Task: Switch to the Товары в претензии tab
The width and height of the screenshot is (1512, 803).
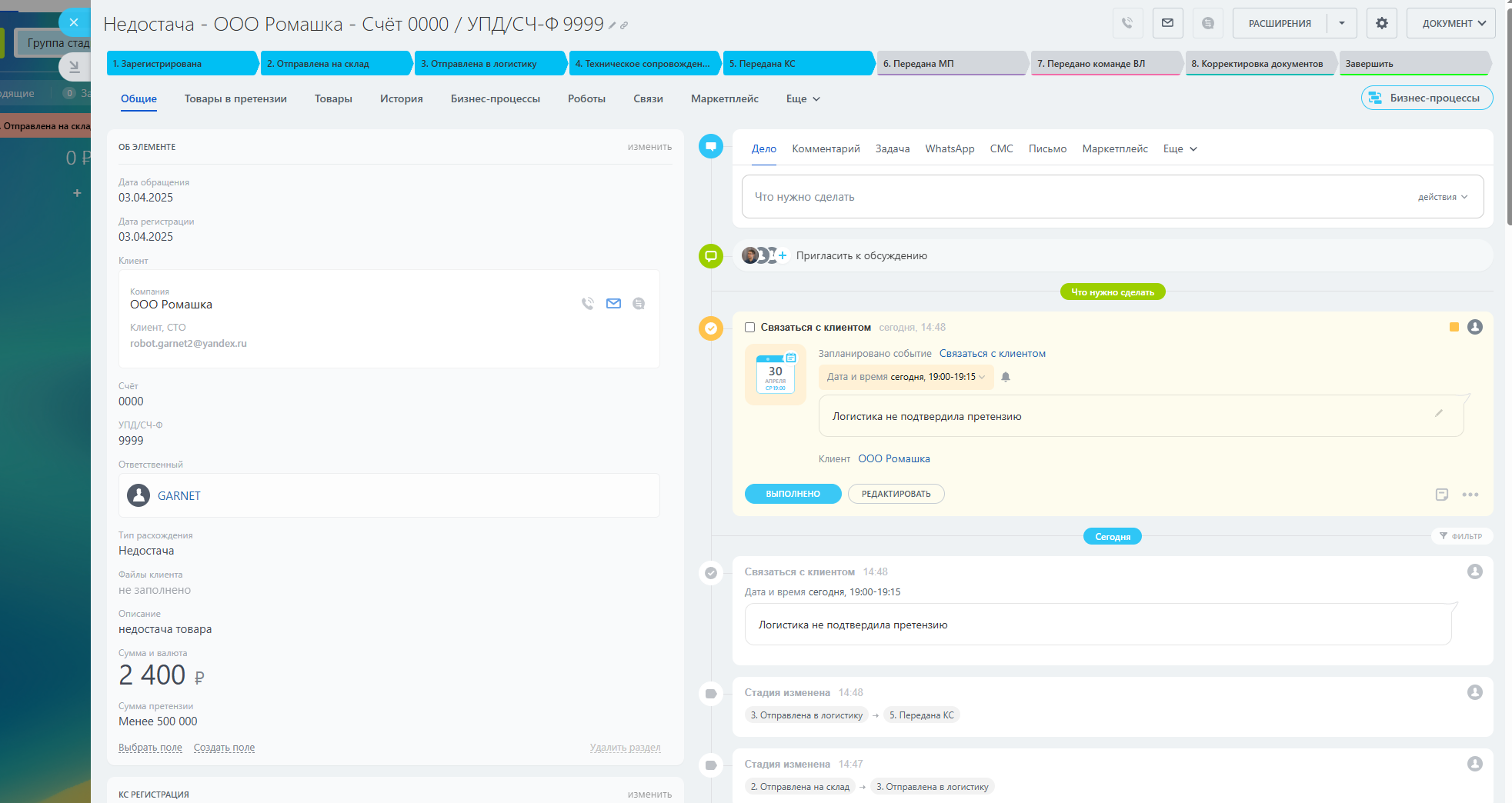Action: pyautogui.click(x=235, y=98)
